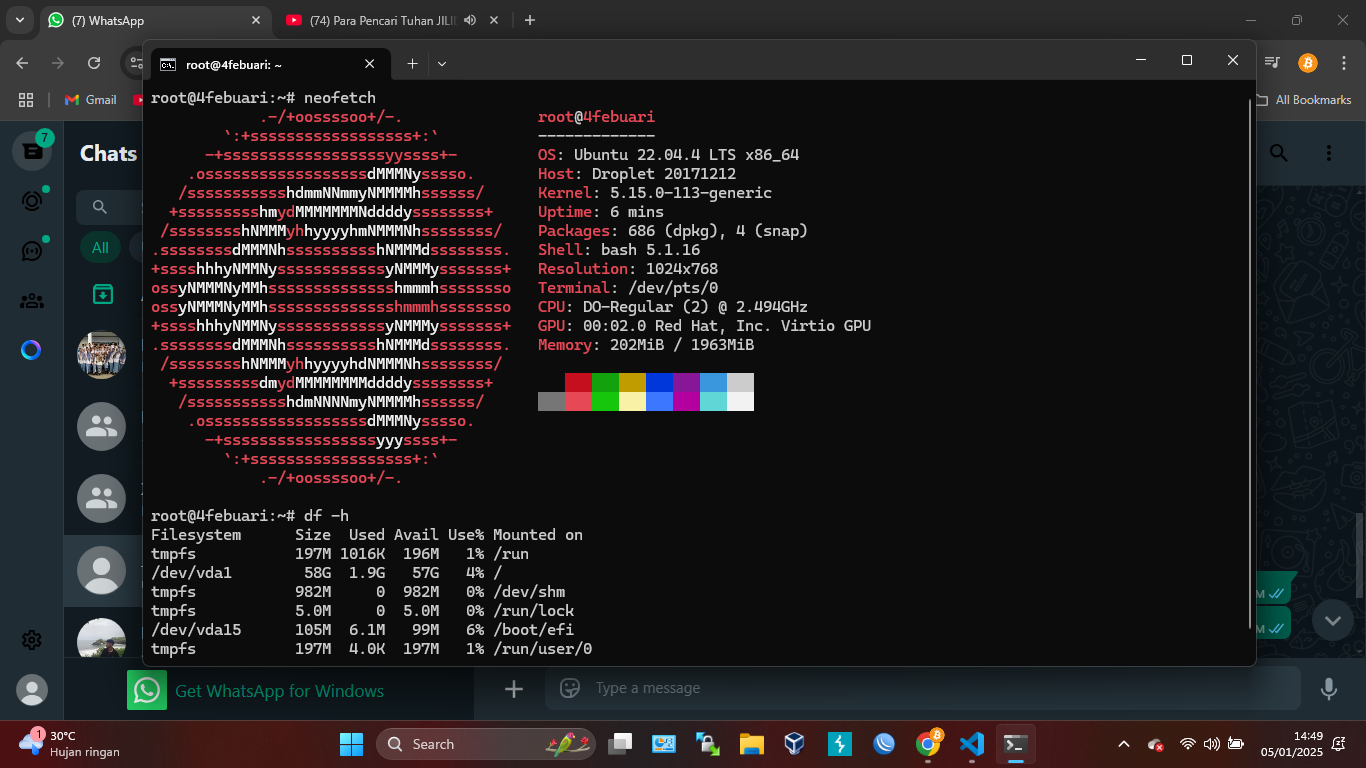This screenshot has width=1366, height=768.
Task: Click attach plus icon beside message box
Action: [x=514, y=689]
